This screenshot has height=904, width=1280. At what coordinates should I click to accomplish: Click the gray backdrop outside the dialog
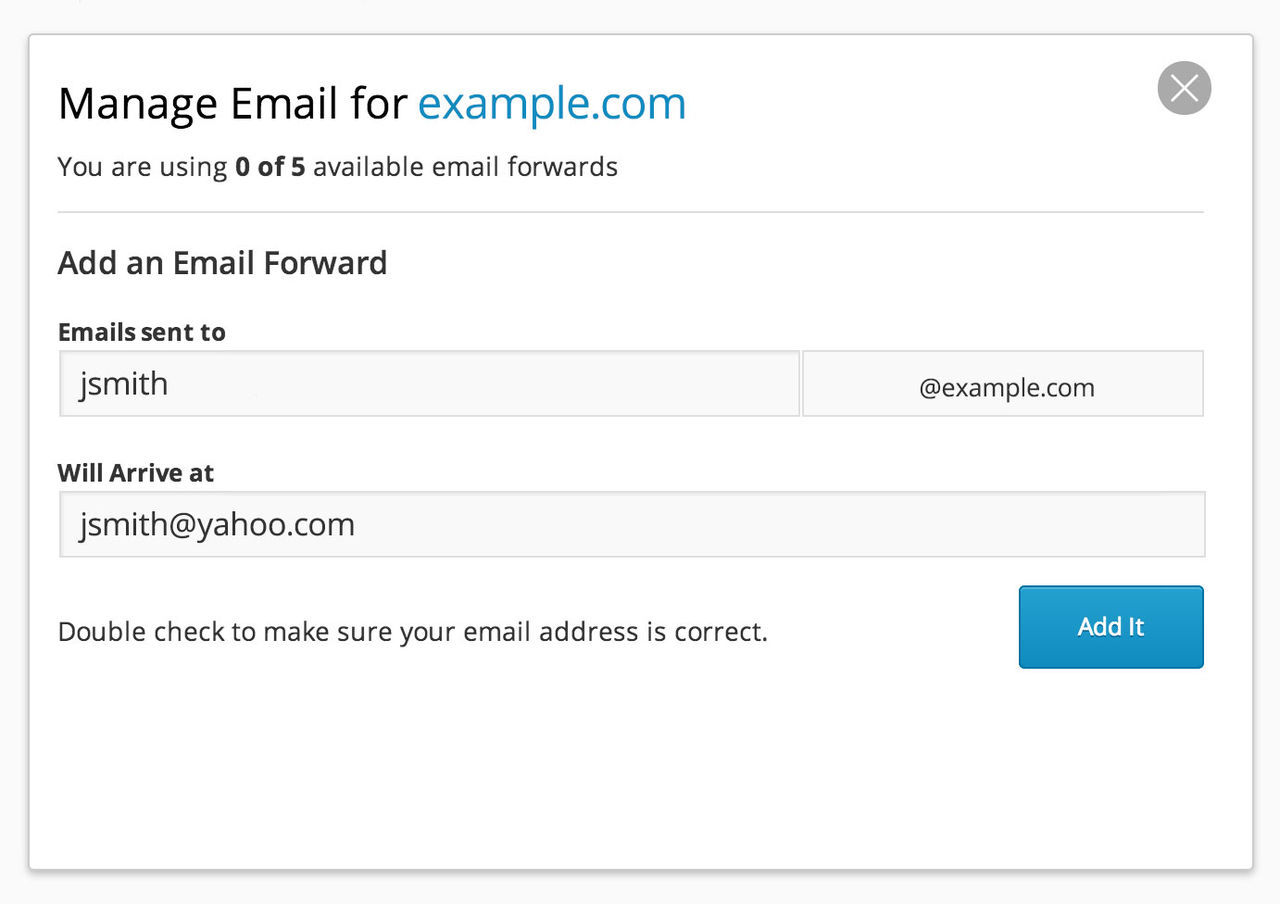tap(640, 888)
